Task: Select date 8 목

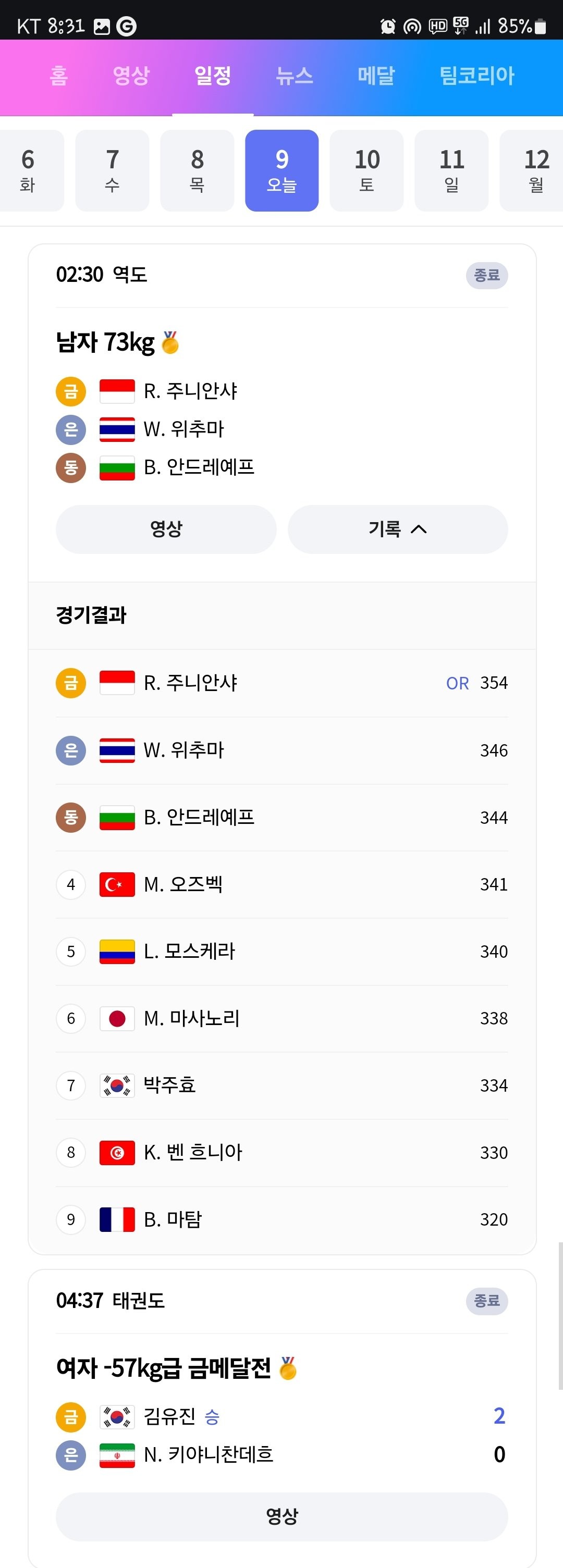Action: coord(197,170)
